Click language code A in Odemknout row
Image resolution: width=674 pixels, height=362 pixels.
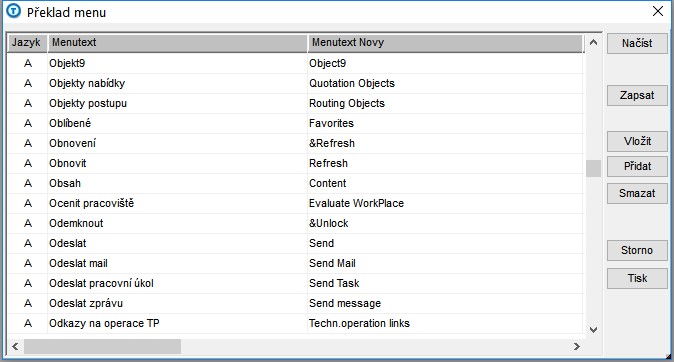(x=28, y=223)
